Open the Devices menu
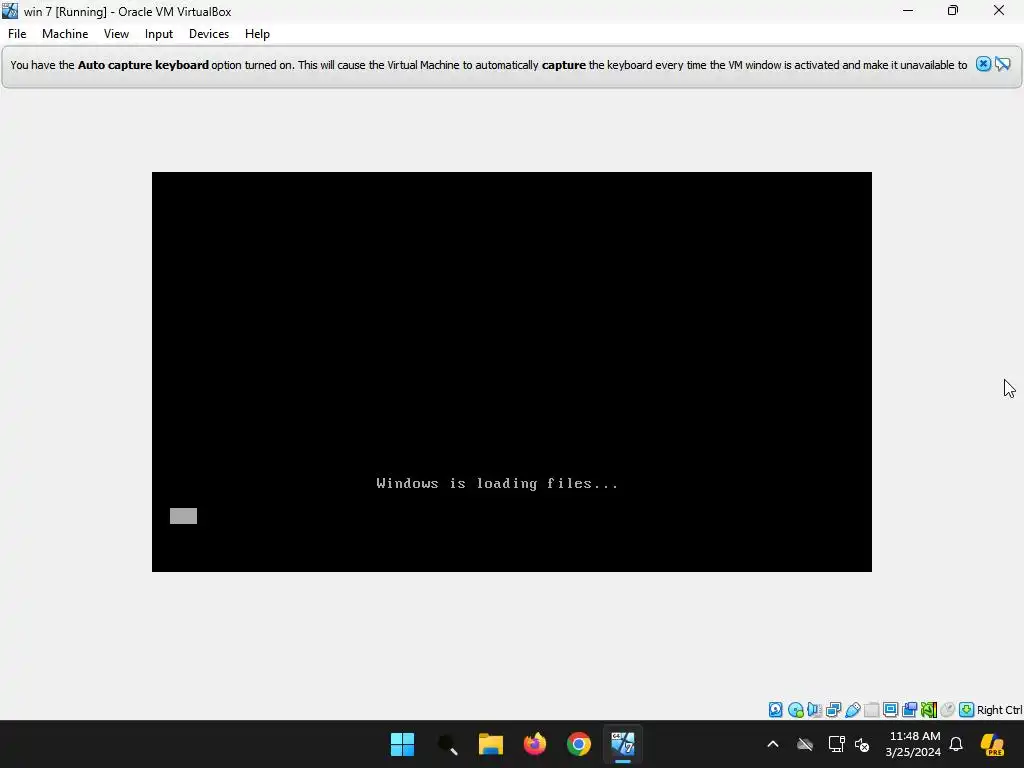This screenshot has height=768, width=1024. [x=209, y=34]
